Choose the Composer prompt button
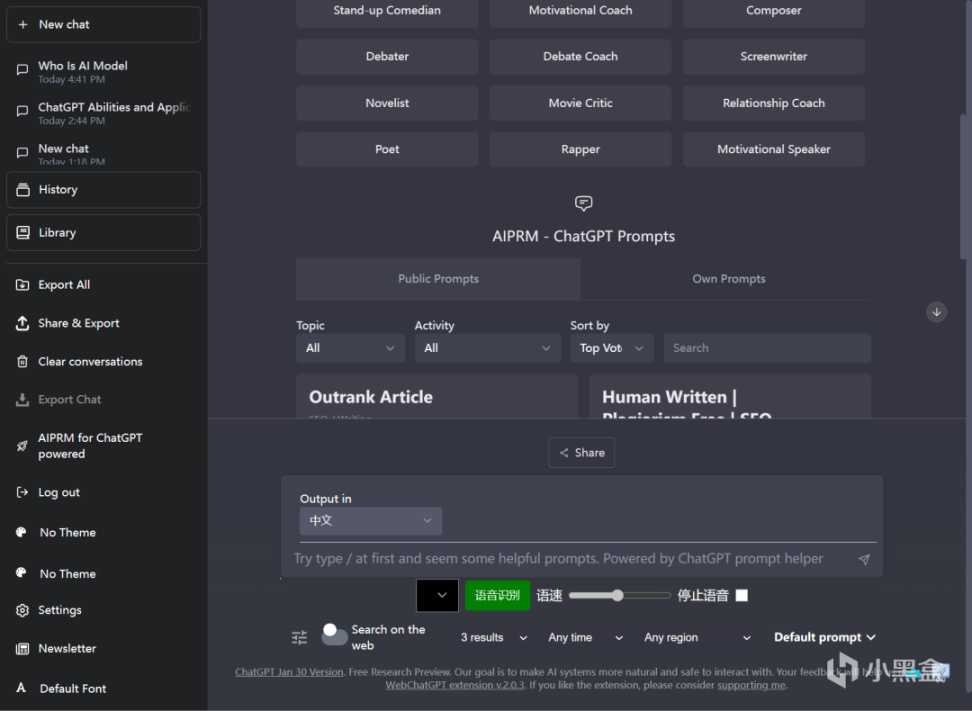 774,11
